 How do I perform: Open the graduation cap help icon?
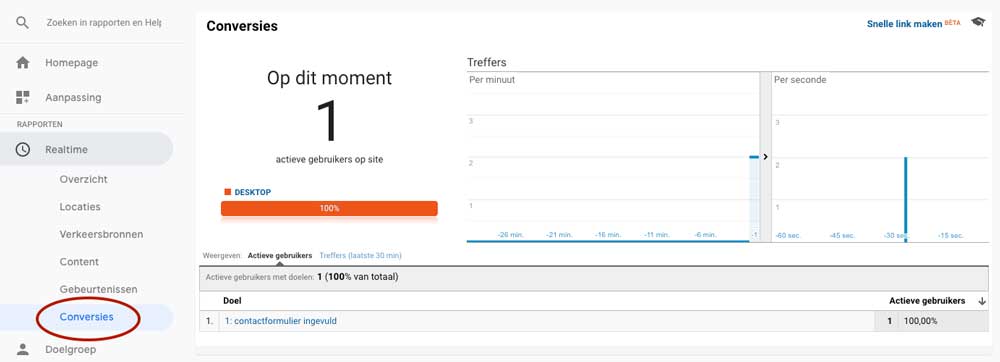pyautogui.click(x=978, y=22)
